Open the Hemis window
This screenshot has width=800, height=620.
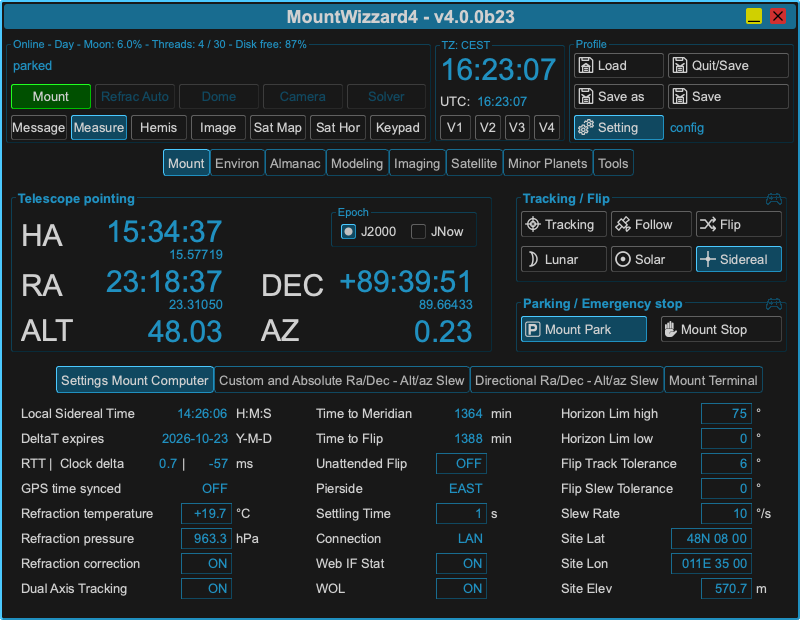tap(159, 128)
